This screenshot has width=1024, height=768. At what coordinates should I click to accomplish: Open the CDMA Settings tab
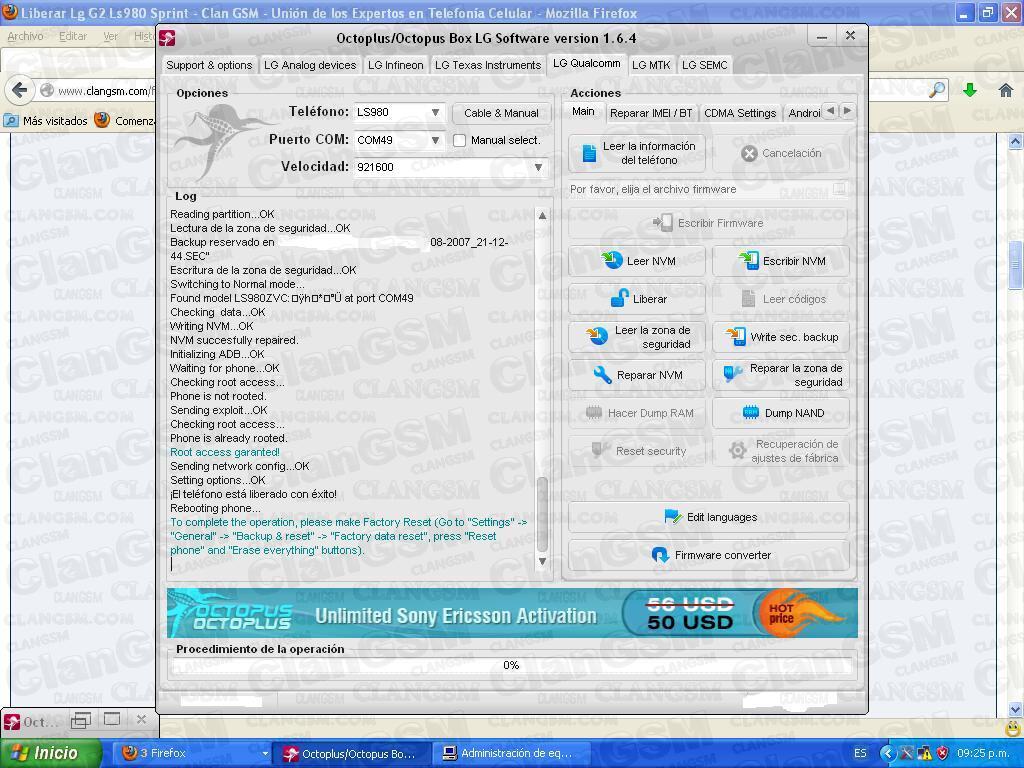[740, 113]
